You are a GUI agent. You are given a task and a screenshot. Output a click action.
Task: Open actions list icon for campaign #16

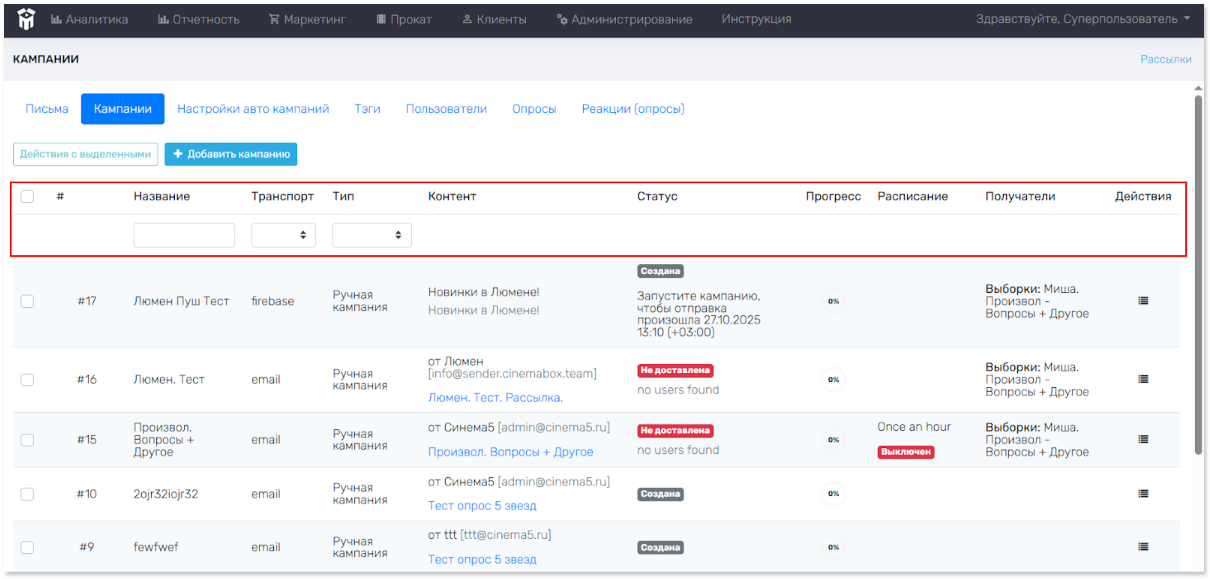[1143, 379]
